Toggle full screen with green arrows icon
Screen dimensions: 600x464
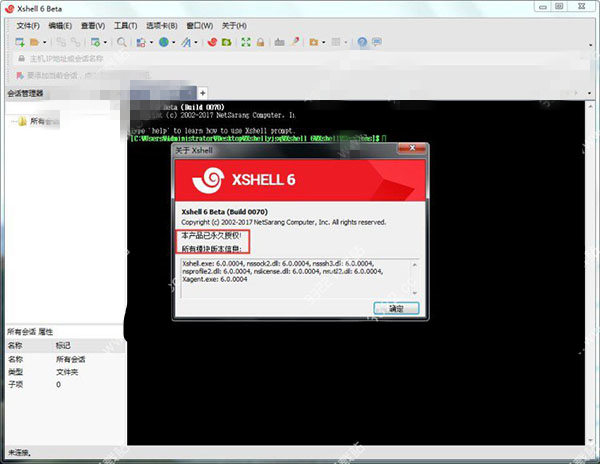point(246,42)
